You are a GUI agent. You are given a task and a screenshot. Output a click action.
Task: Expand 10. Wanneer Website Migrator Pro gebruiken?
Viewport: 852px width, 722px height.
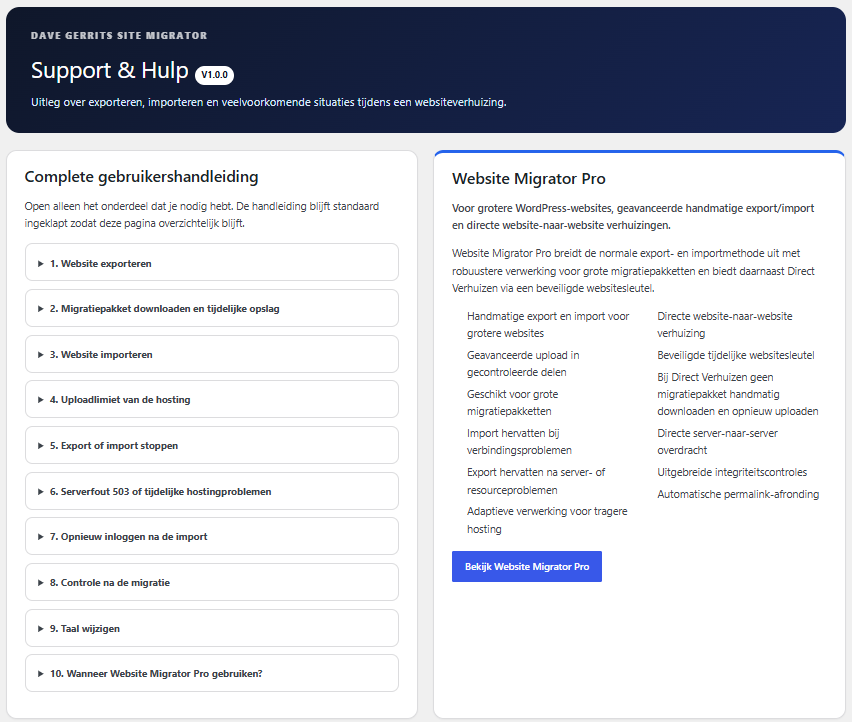click(211, 673)
